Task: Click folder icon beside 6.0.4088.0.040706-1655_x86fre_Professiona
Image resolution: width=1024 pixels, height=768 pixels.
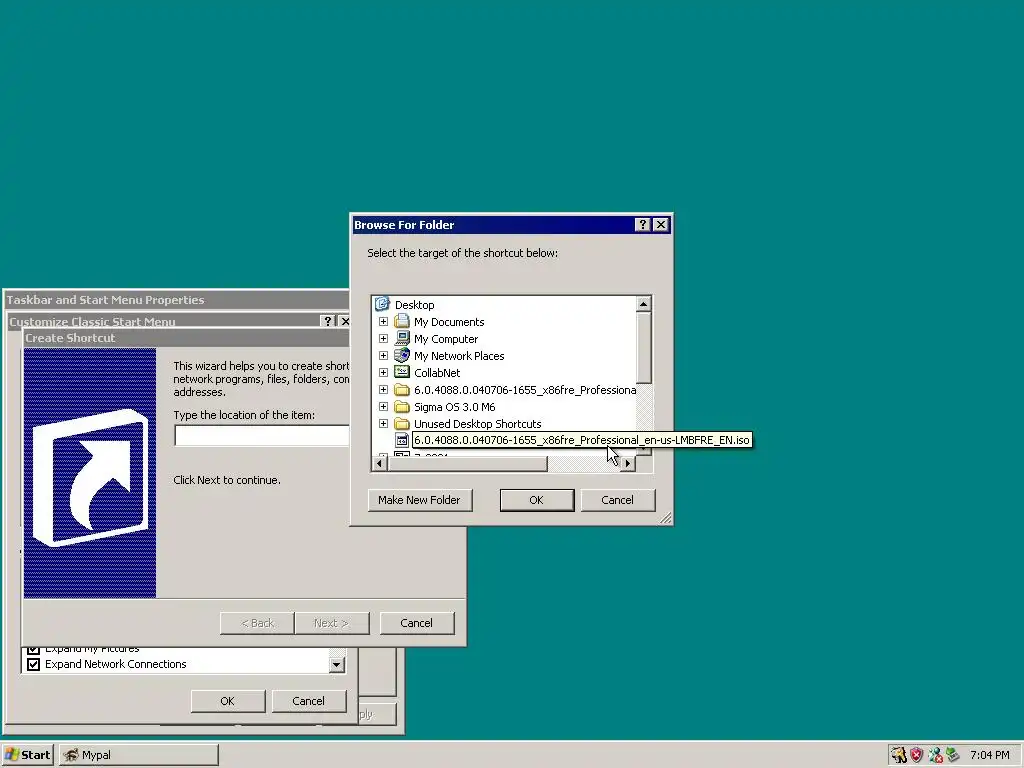Action: coord(402,389)
